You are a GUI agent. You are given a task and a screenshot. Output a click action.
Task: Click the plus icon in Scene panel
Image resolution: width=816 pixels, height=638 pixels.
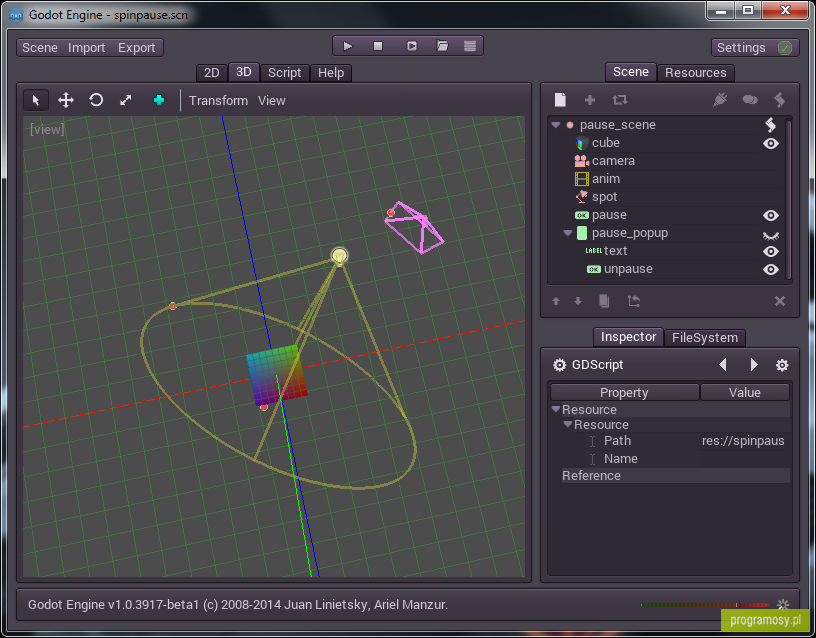tap(590, 99)
